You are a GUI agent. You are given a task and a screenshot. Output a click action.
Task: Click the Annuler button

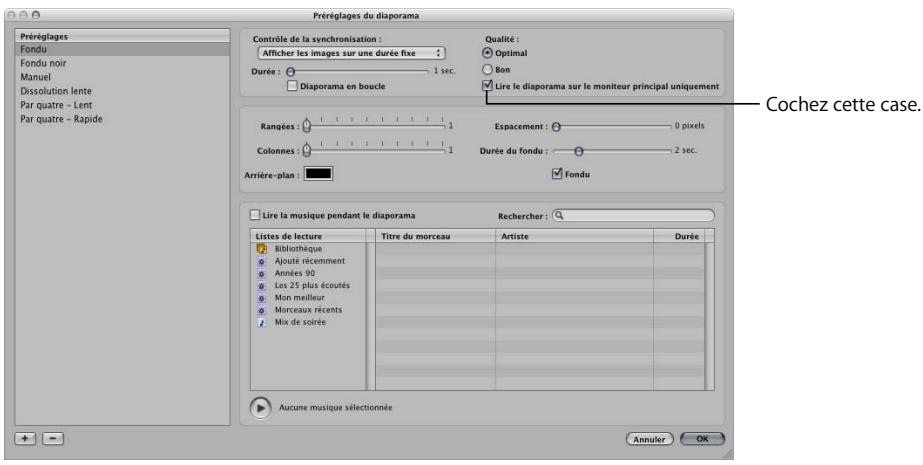(649, 439)
